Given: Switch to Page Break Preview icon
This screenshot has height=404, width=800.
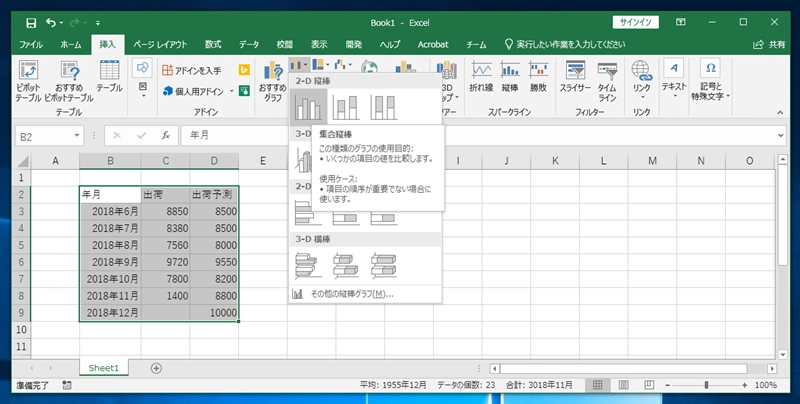Looking at the screenshot, I should 648,385.
